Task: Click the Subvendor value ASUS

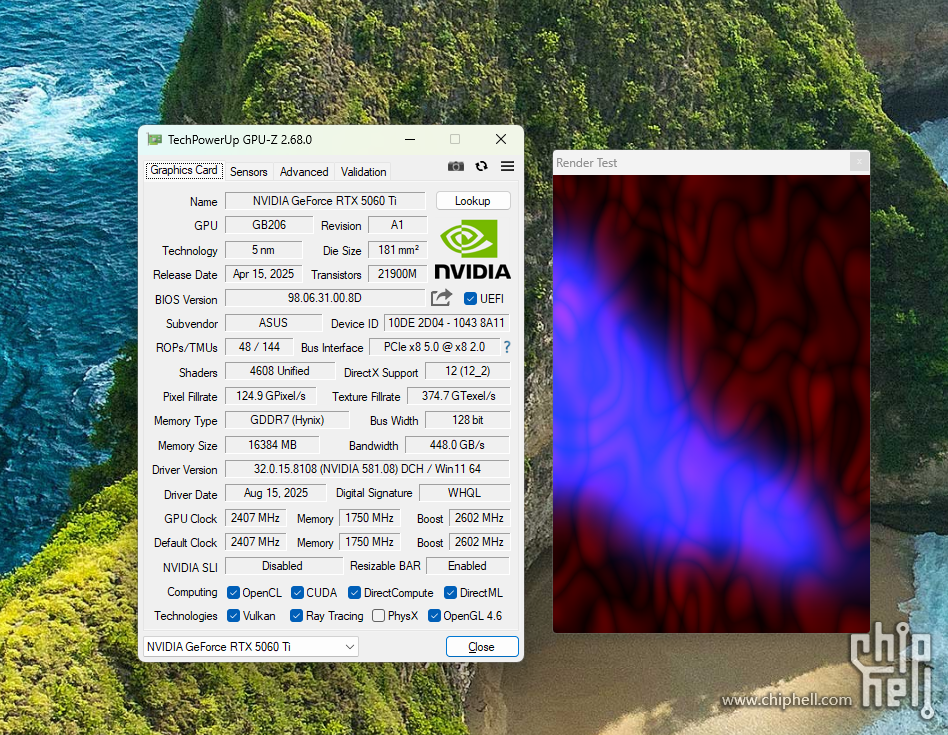Action: click(273, 323)
